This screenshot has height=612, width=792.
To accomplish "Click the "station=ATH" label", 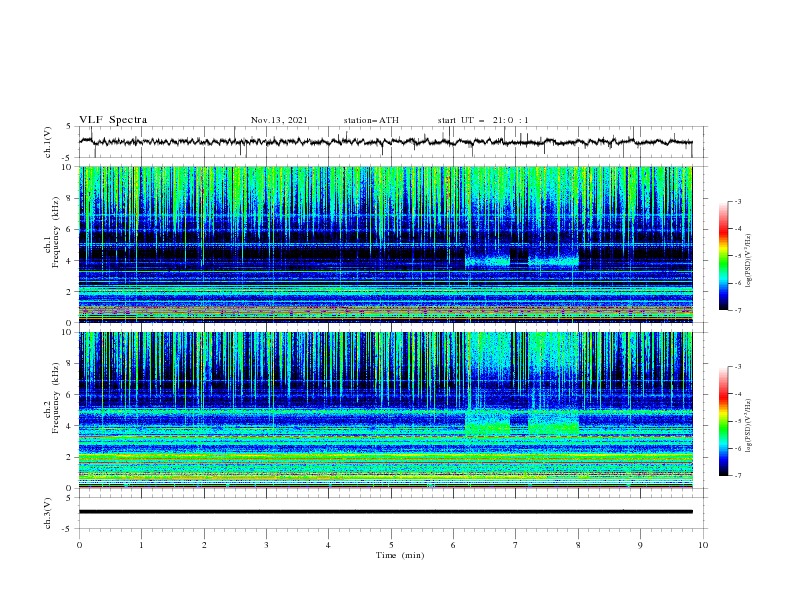I will coord(371,120).
